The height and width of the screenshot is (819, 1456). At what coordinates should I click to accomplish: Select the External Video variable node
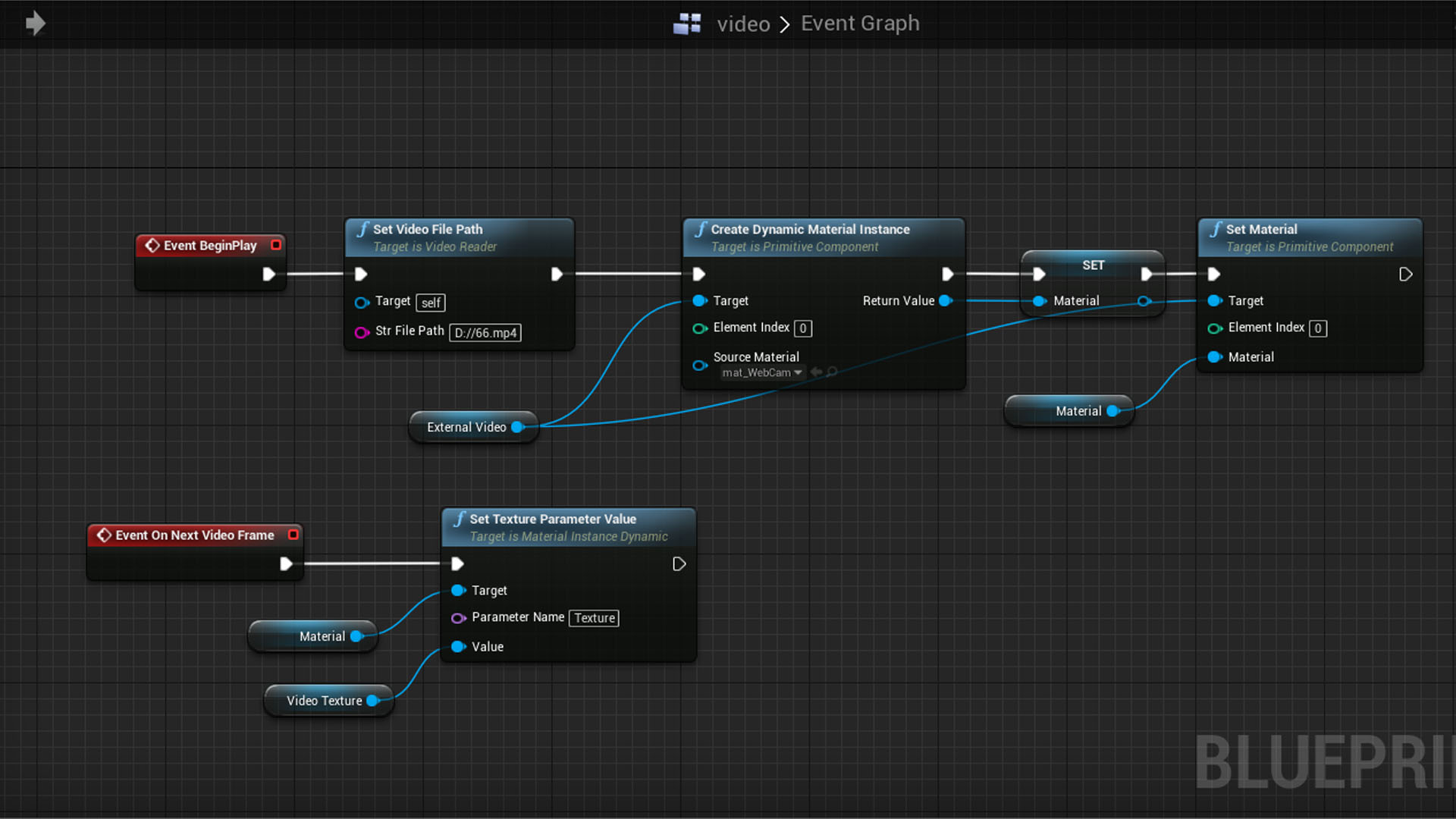tap(466, 428)
